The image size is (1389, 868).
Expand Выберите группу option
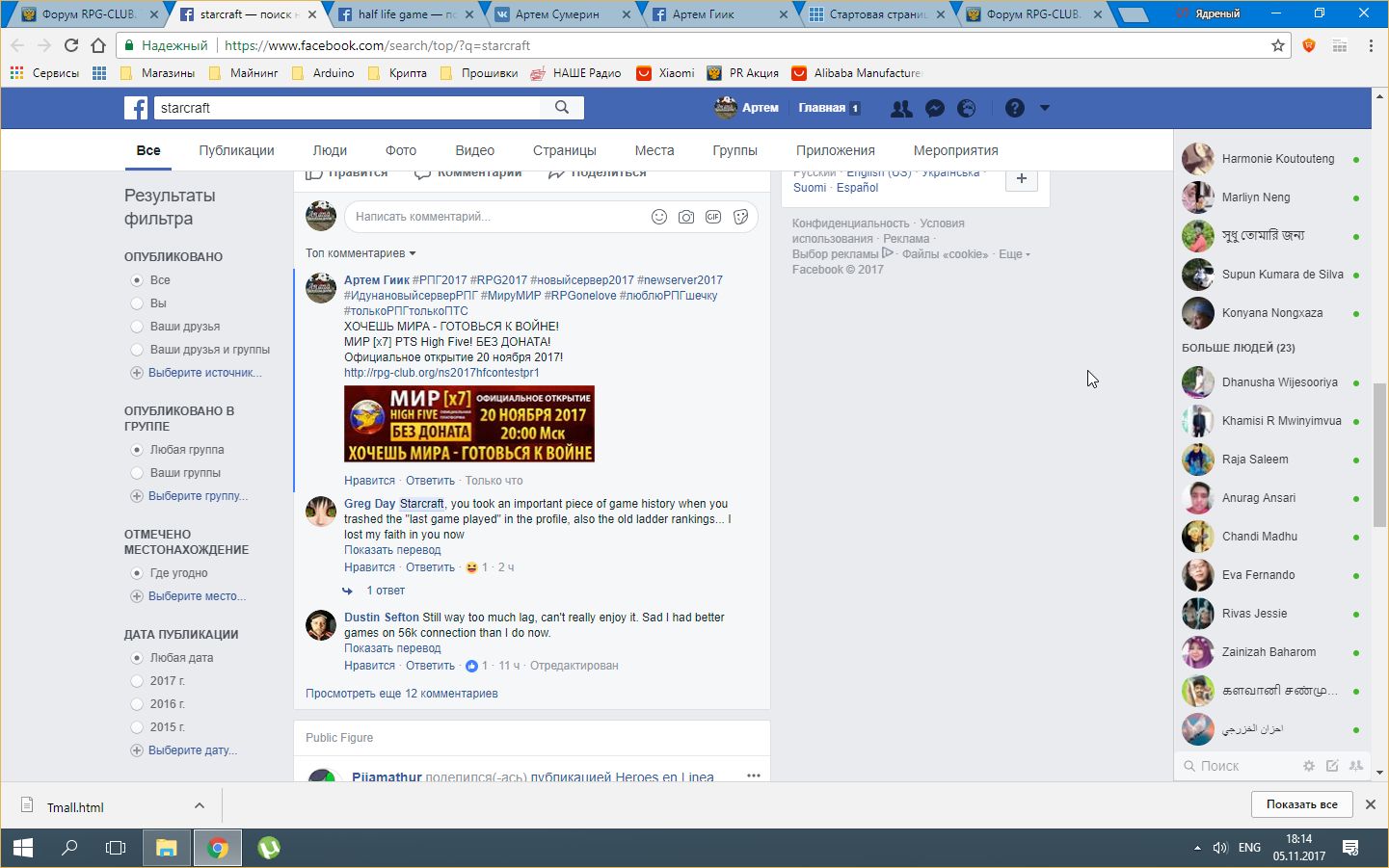click(x=189, y=496)
